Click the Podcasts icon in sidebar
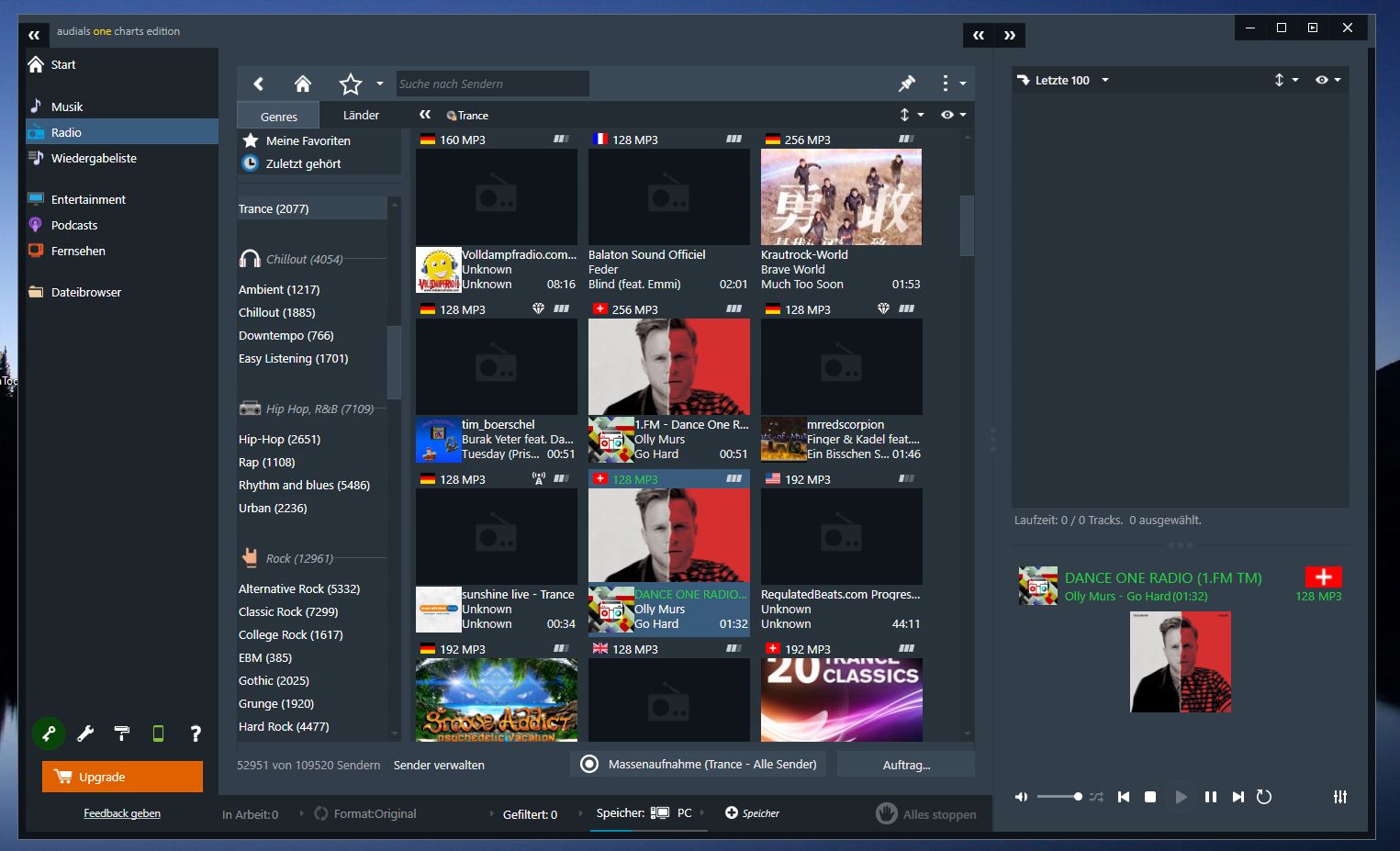Screen dimensions: 1400x851 coord(36,225)
